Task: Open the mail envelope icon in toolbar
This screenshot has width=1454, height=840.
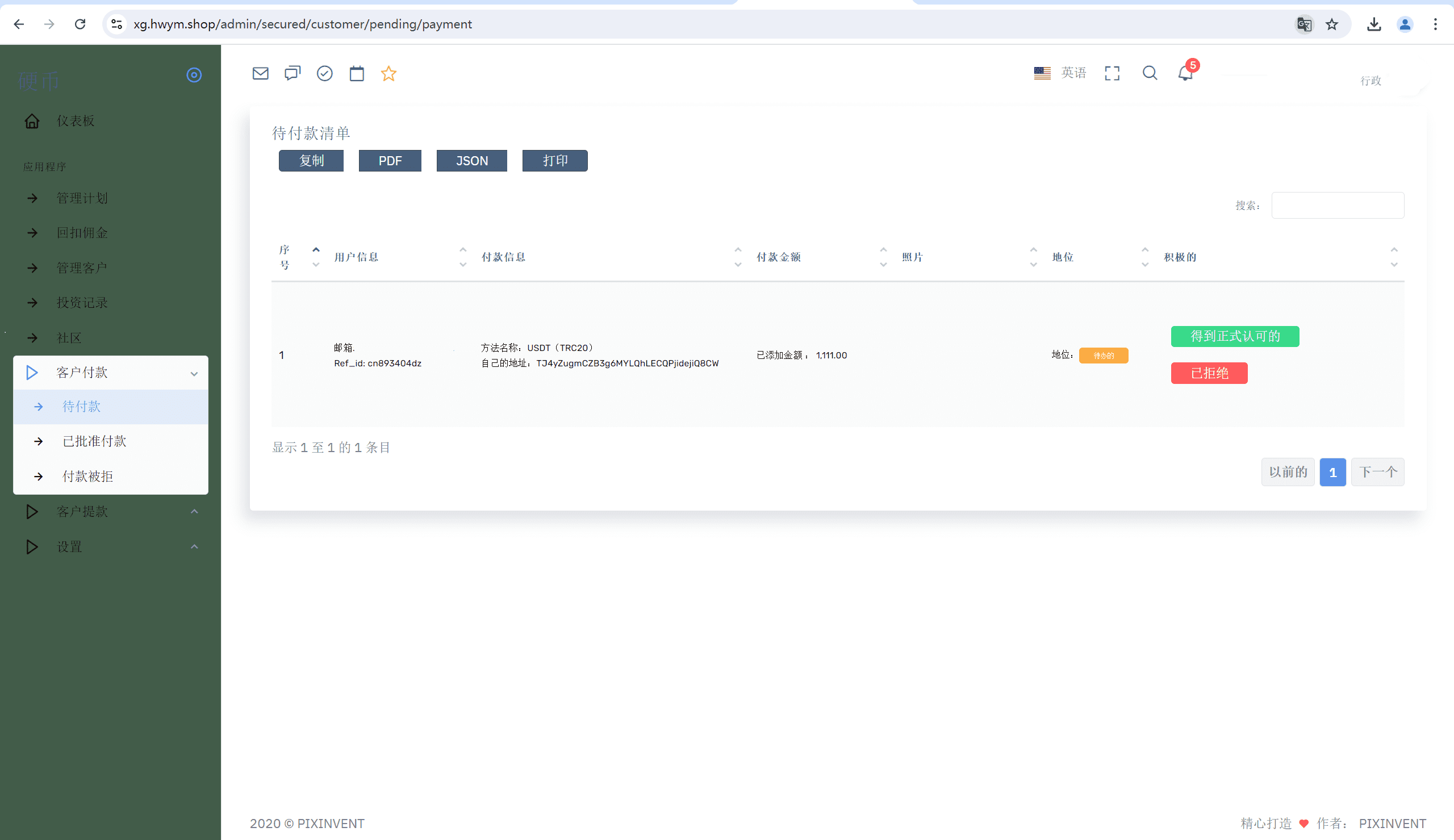Action: click(x=261, y=73)
